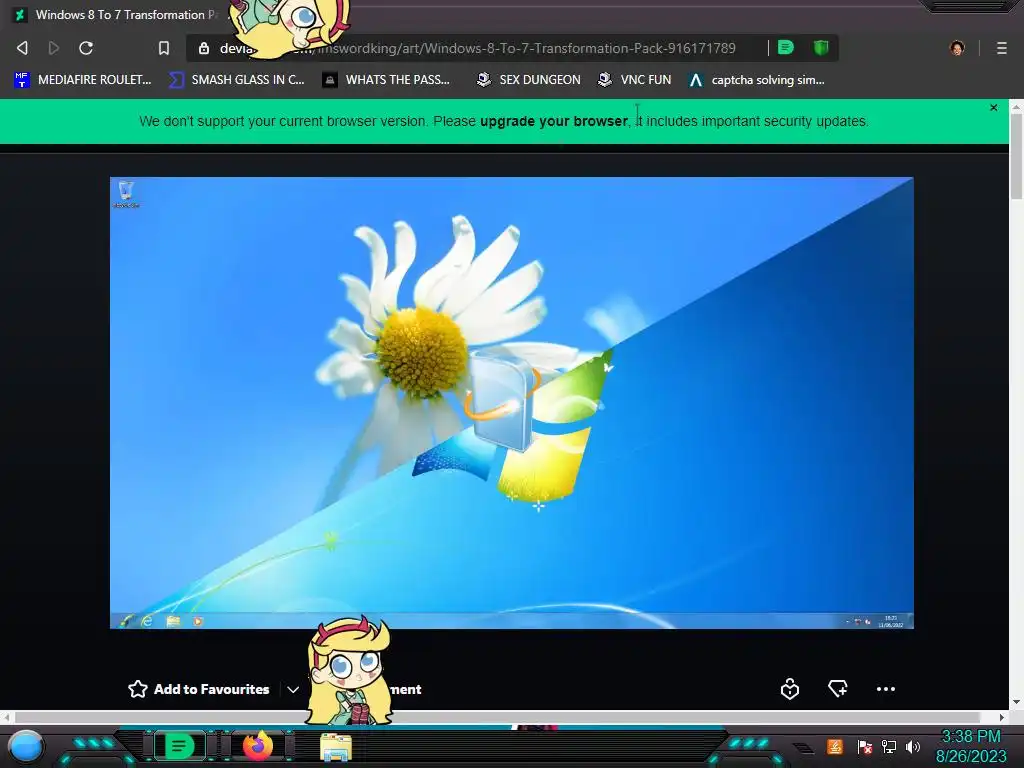This screenshot has height=768, width=1024.
Task: Click the Action Center flag tray icon
Action: click(864, 746)
